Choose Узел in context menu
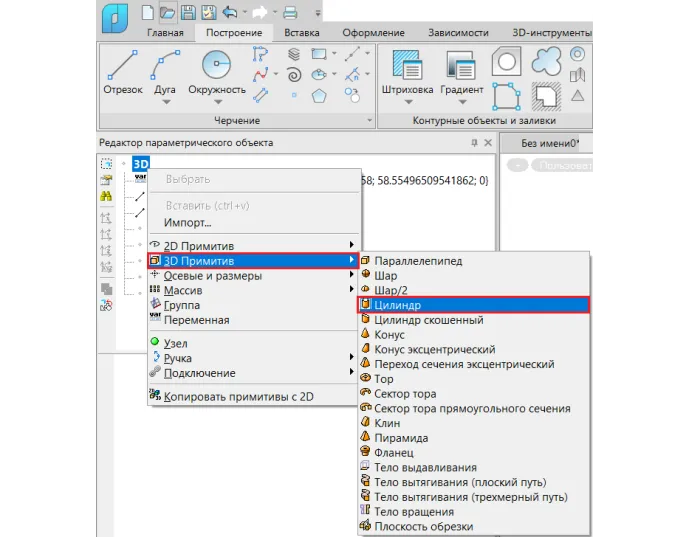The image size is (688, 537). [x=253, y=343]
